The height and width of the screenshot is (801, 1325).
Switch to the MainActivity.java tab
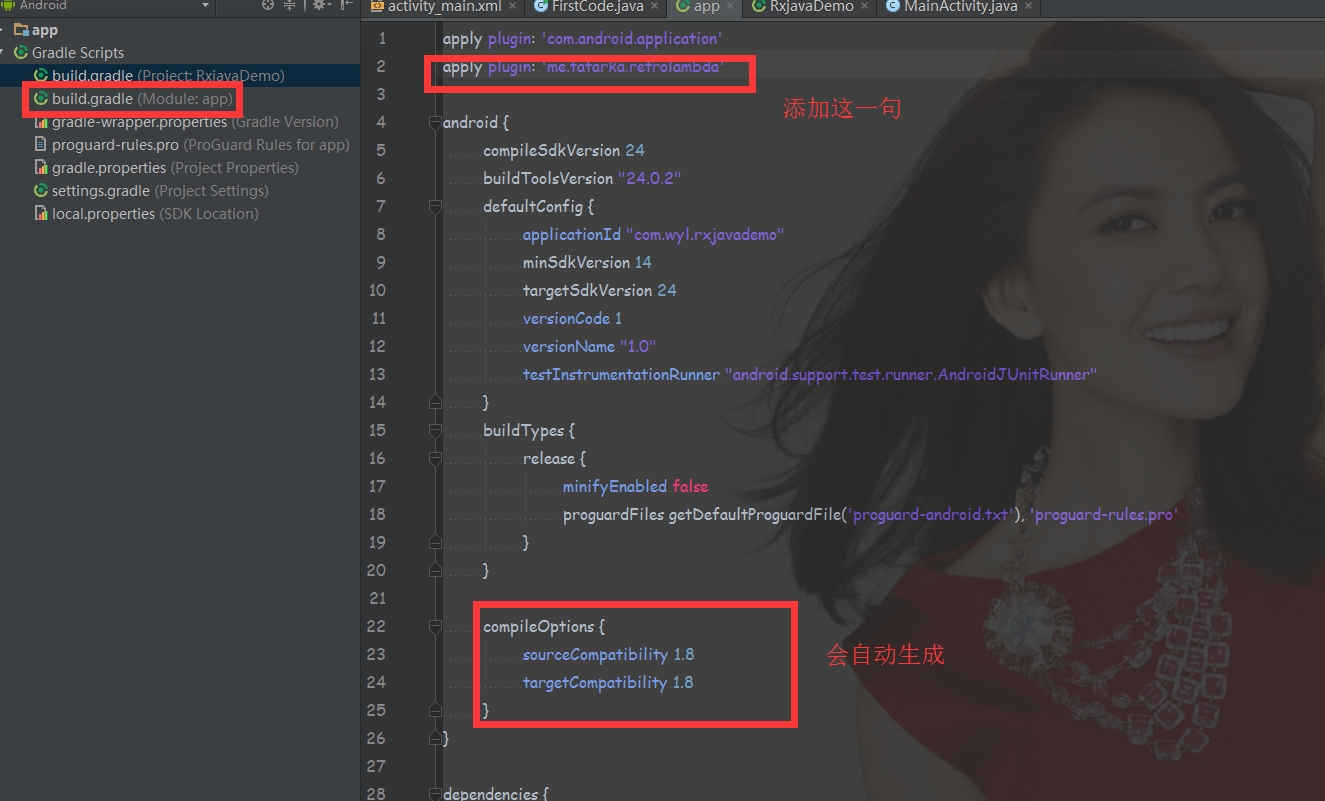click(x=960, y=6)
